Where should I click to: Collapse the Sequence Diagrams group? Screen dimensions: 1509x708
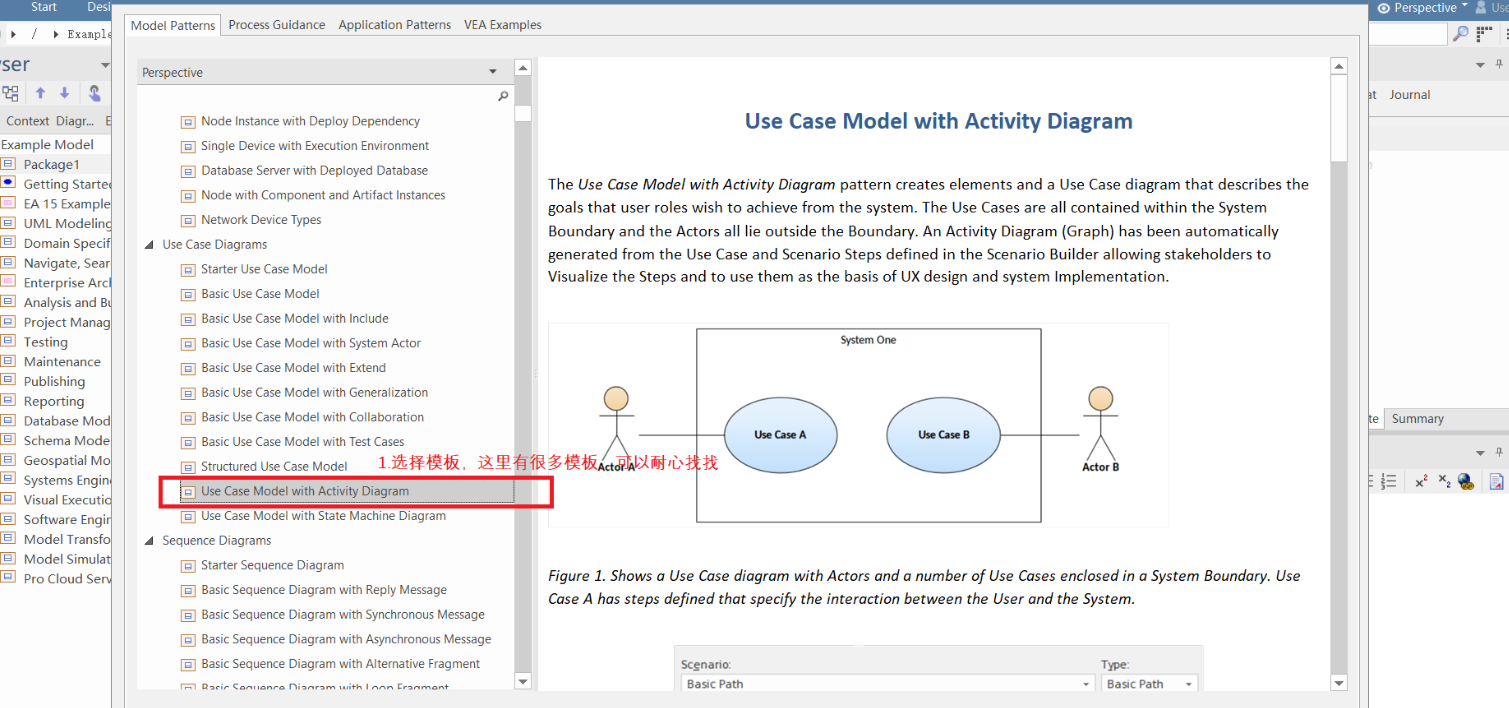point(149,541)
